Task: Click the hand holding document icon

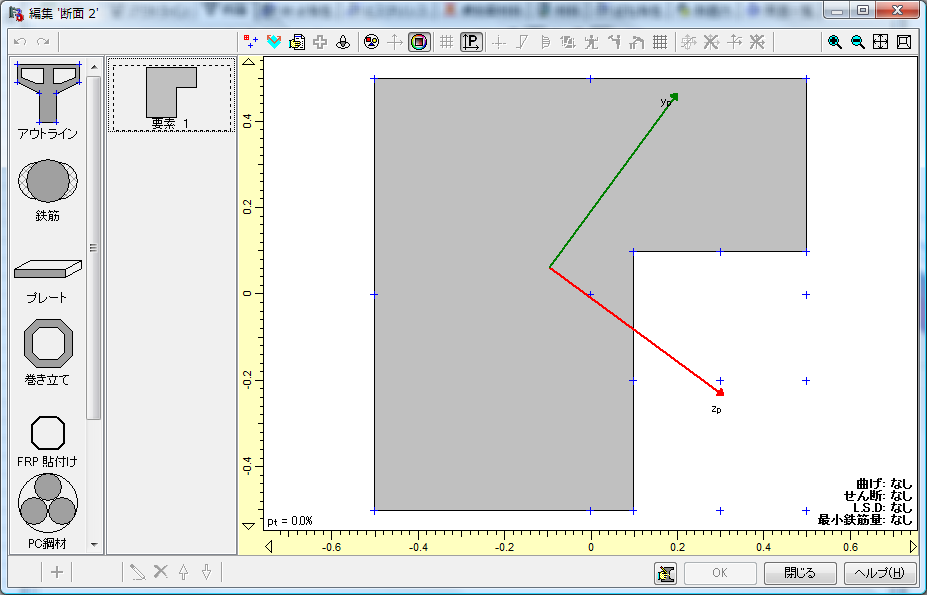Action: pyautogui.click(x=297, y=42)
